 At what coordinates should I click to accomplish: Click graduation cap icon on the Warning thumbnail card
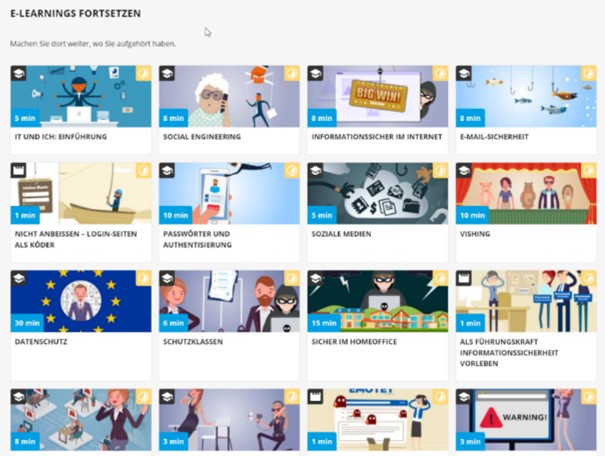[x=464, y=397]
